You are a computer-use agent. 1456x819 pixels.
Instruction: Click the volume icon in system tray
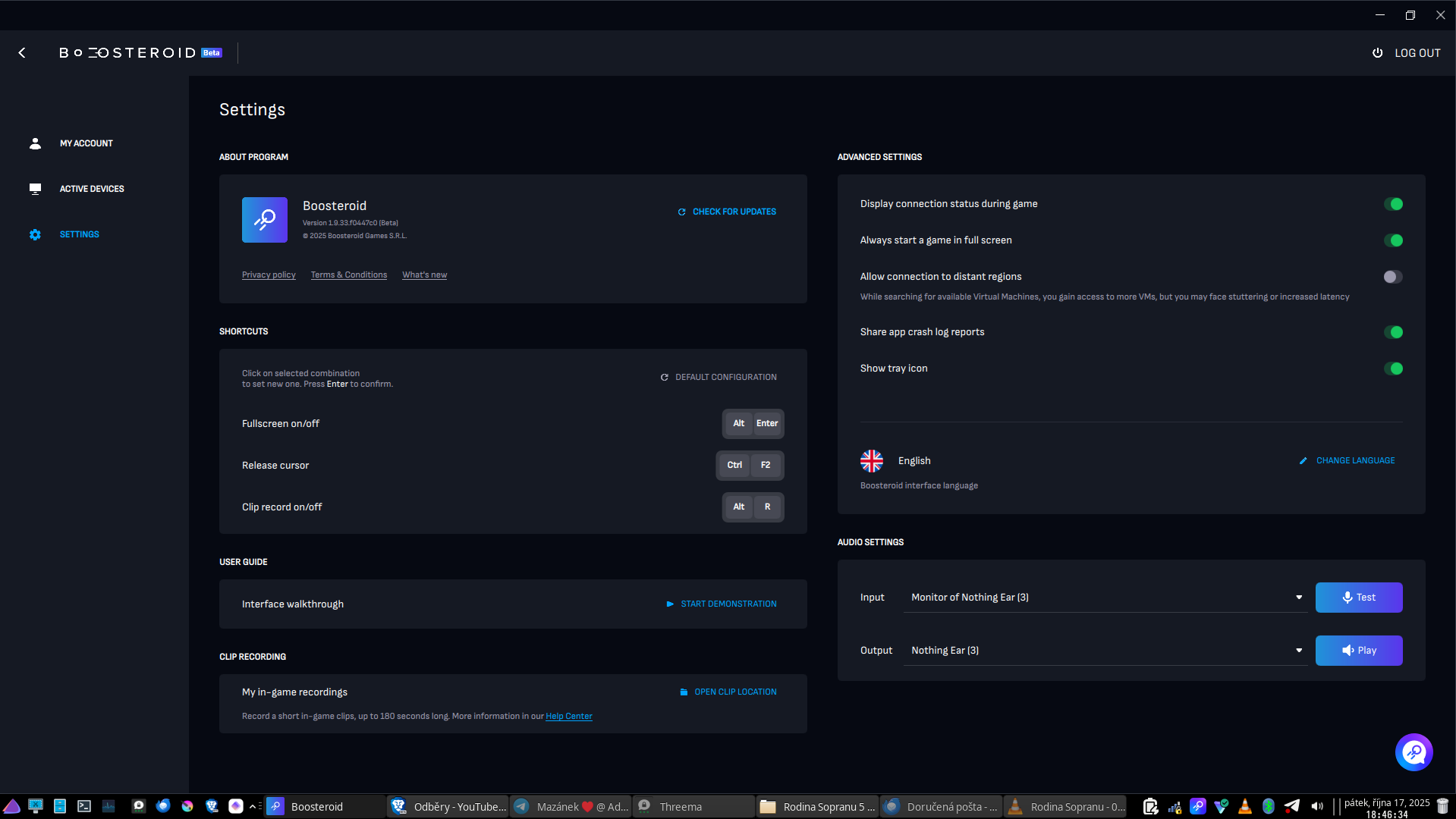click(x=1316, y=806)
